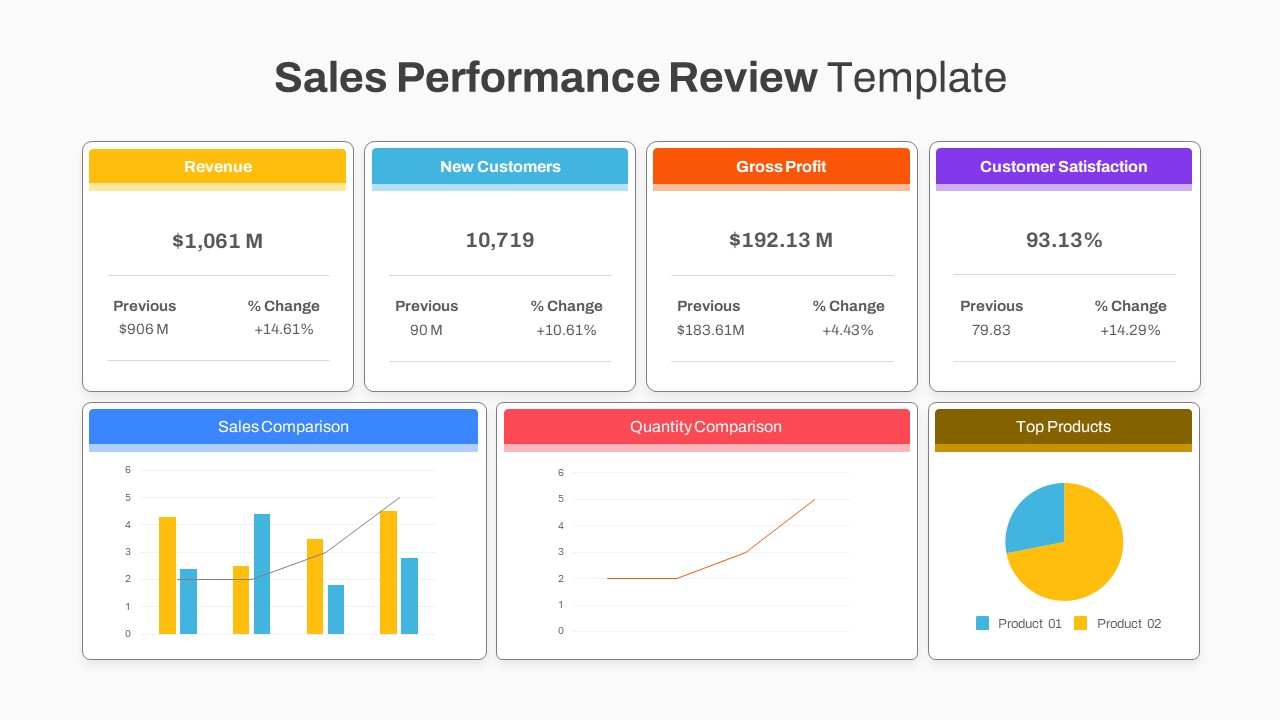Click the Customer Satisfaction header
Image resolution: width=1280 pixels, height=720 pixels.
pyautogui.click(x=1063, y=167)
